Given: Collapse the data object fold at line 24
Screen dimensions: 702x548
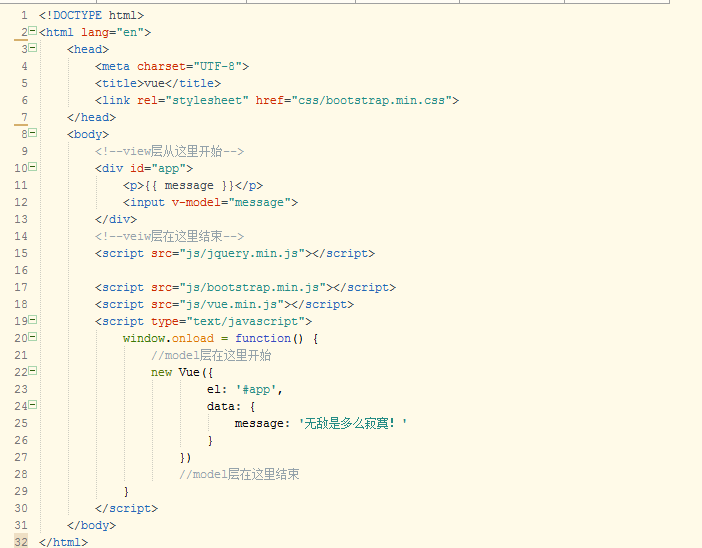Looking at the screenshot, I should tap(33, 405).
